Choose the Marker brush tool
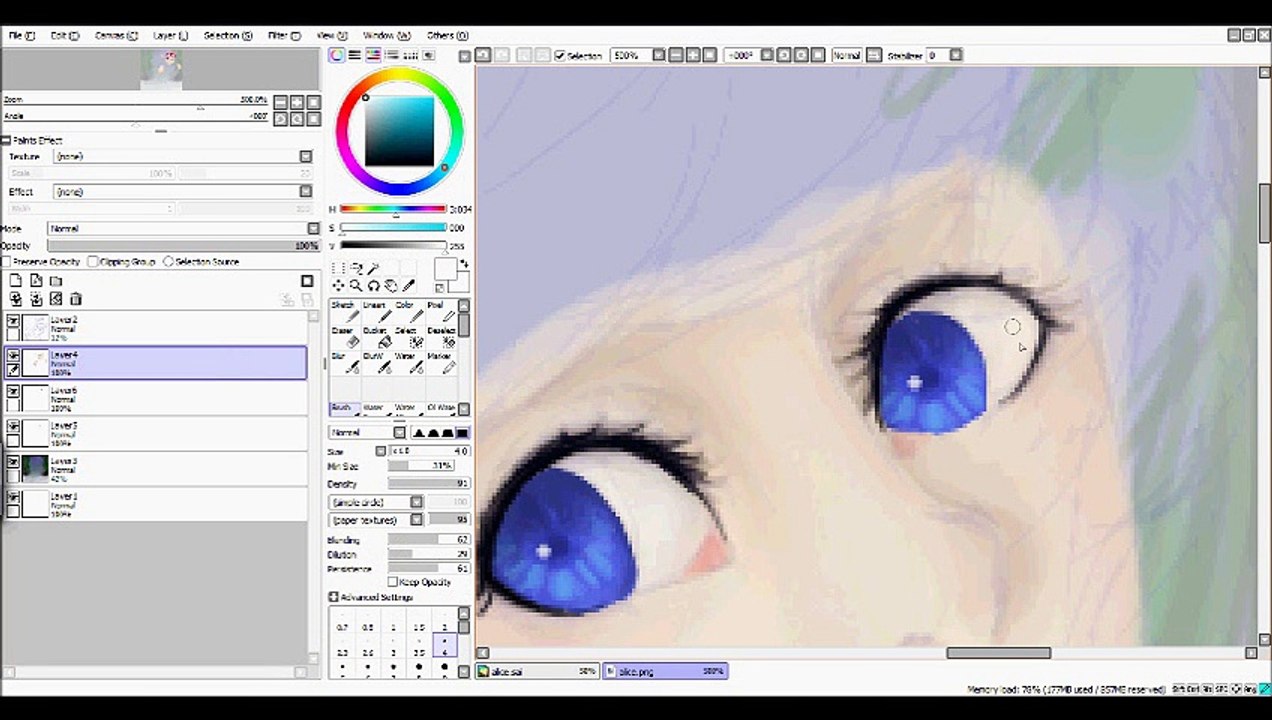The width and height of the screenshot is (1272, 720). pos(440,363)
